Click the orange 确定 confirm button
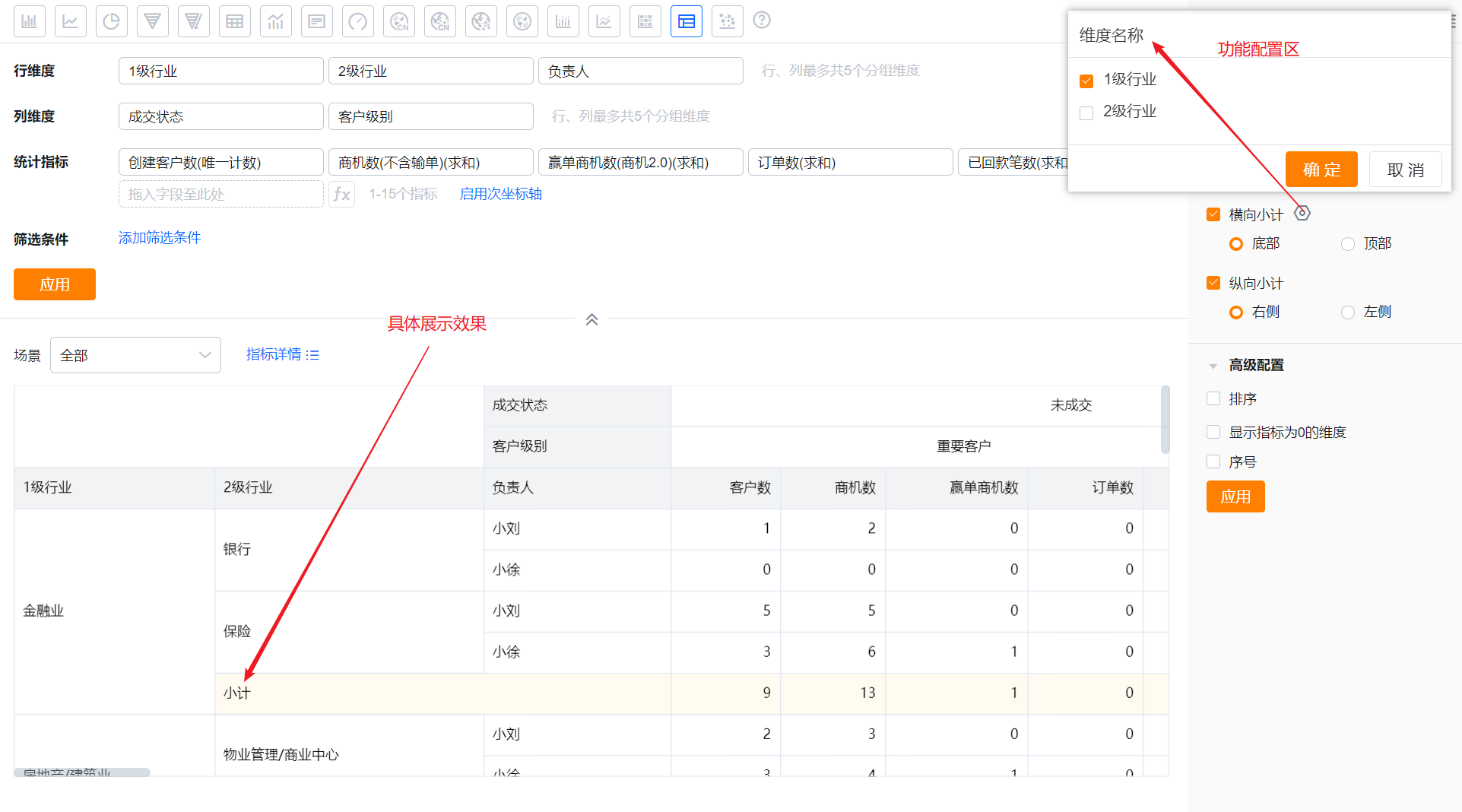The height and width of the screenshot is (812, 1462). click(x=1321, y=169)
